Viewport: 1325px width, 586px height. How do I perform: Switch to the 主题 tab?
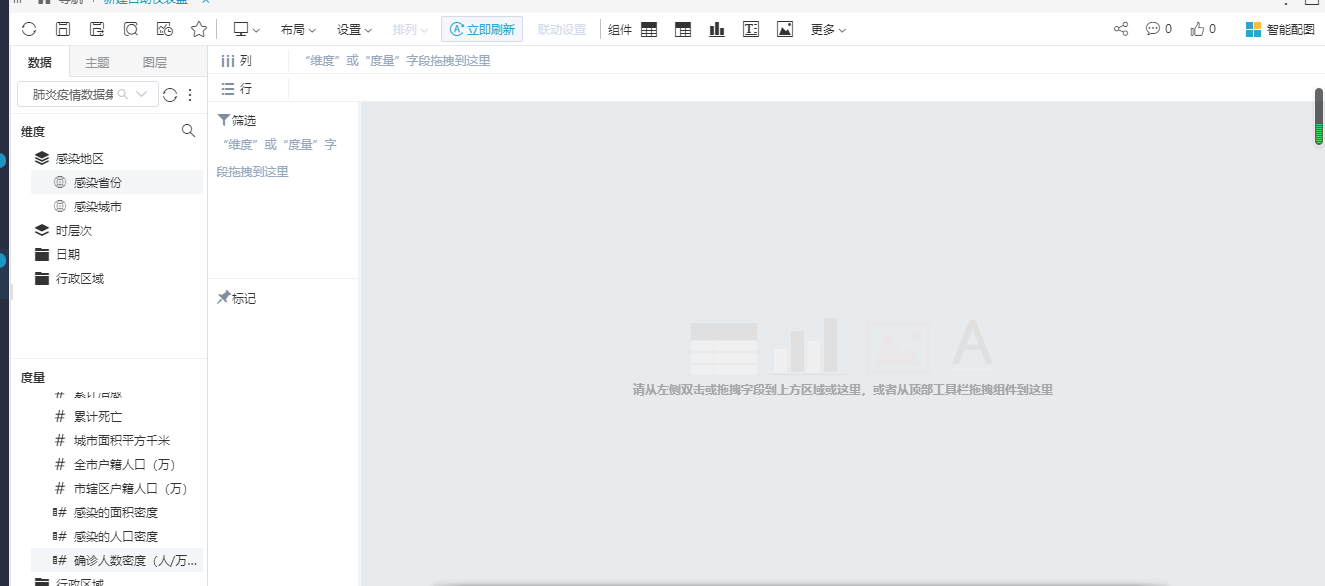click(97, 62)
